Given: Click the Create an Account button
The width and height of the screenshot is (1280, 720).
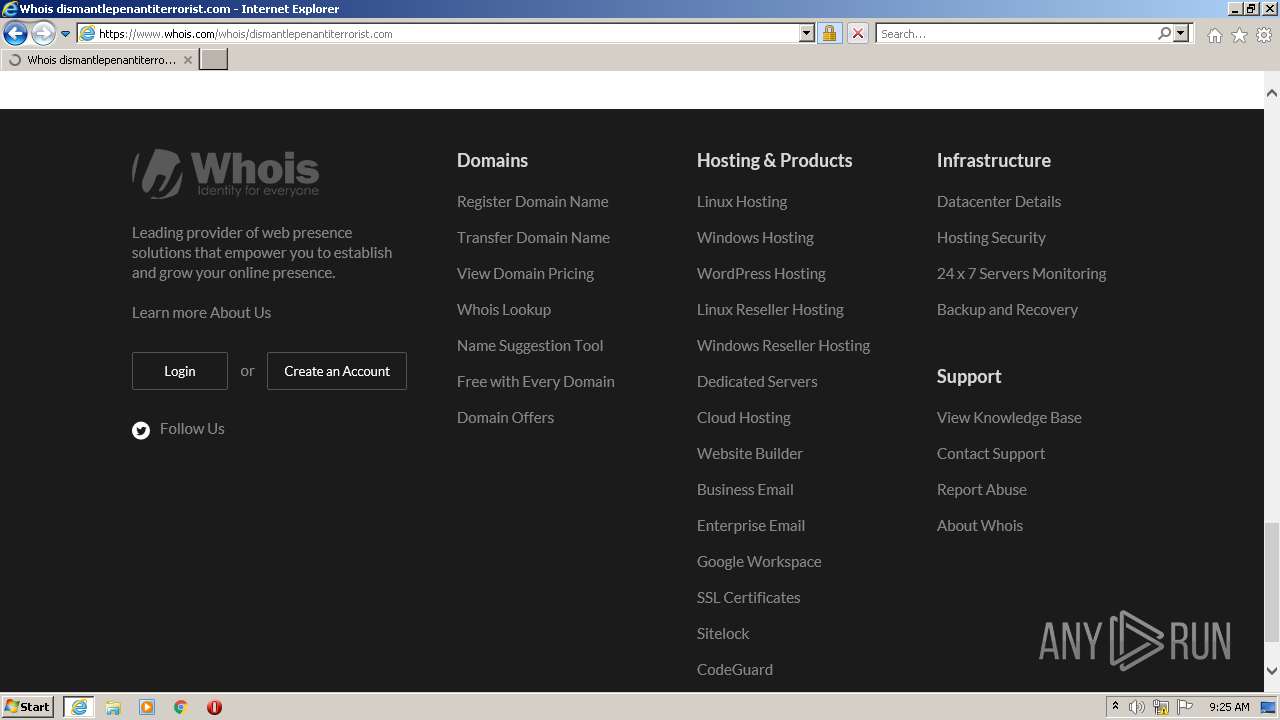Looking at the screenshot, I should coord(337,371).
